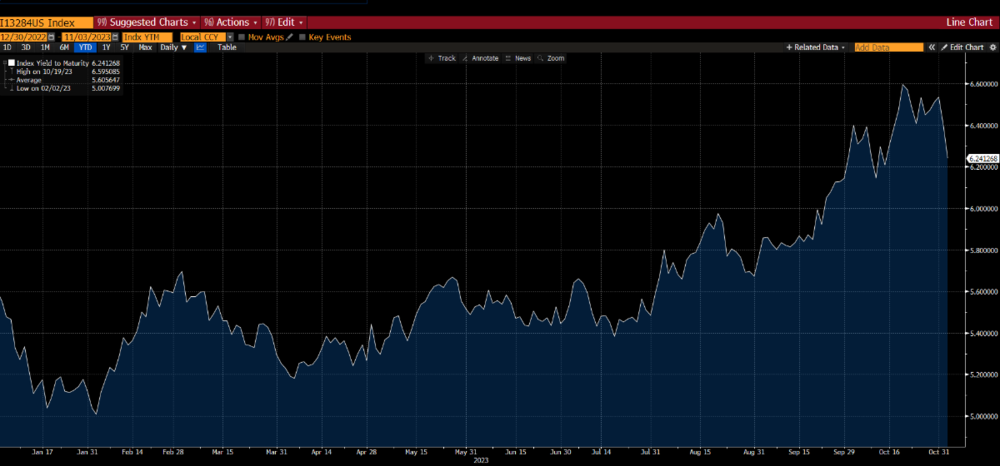Click the end date field 11/03/2023

coord(87,37)
